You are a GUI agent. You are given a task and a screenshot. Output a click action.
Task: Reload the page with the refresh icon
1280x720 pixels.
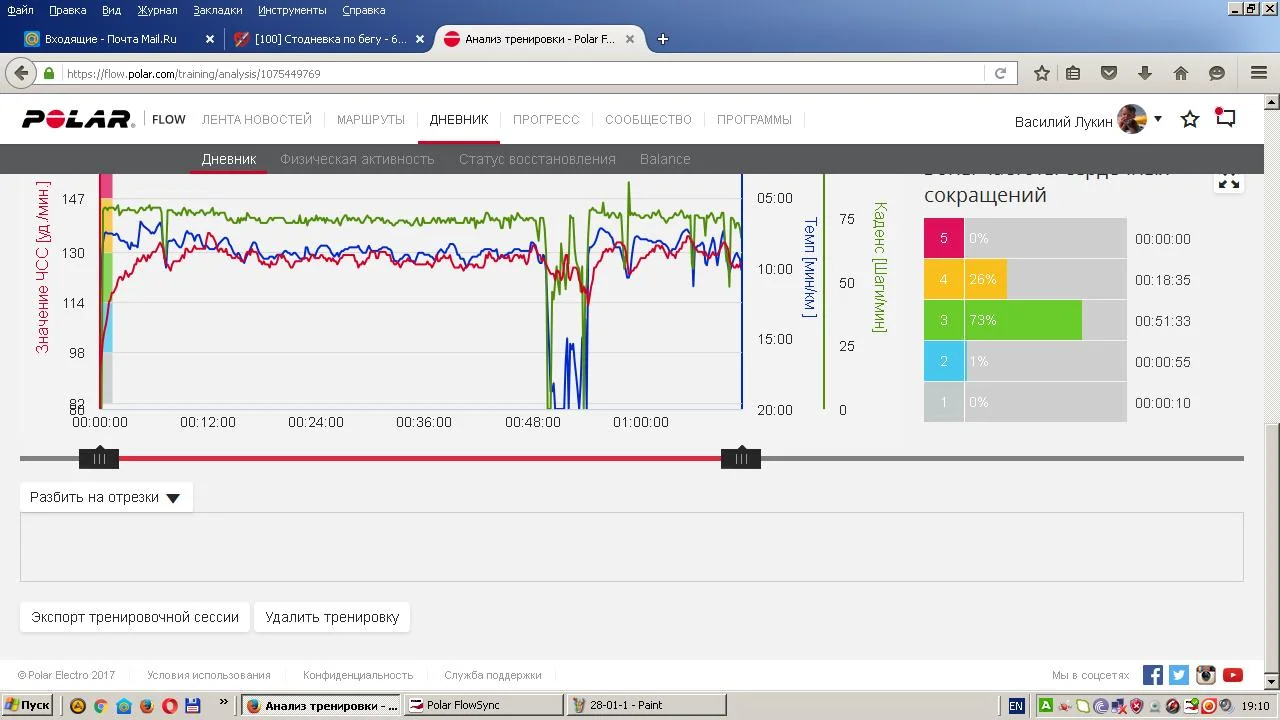[x=1000, y=73]
